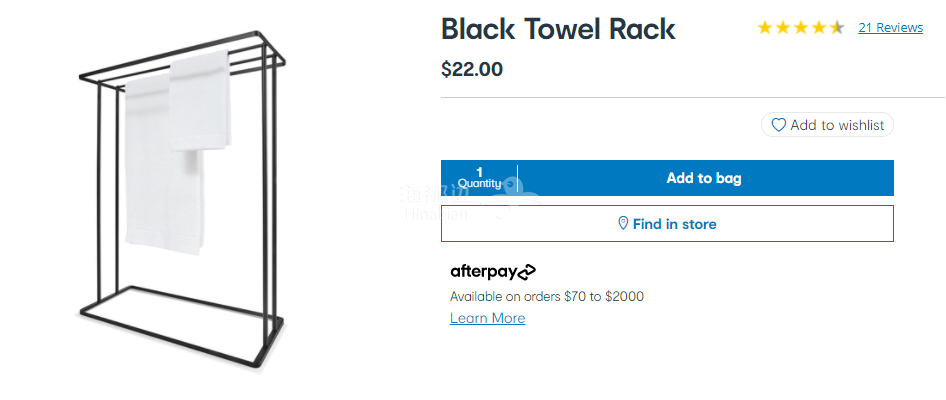
Task: Click the Find in store text
Action: click(x=674, y=224)
